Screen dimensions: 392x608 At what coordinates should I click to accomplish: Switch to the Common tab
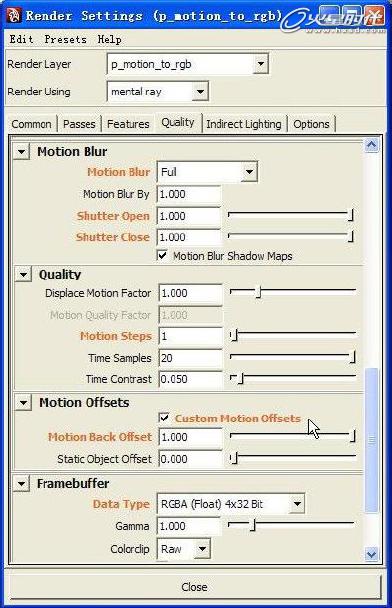tap(31, 124)
